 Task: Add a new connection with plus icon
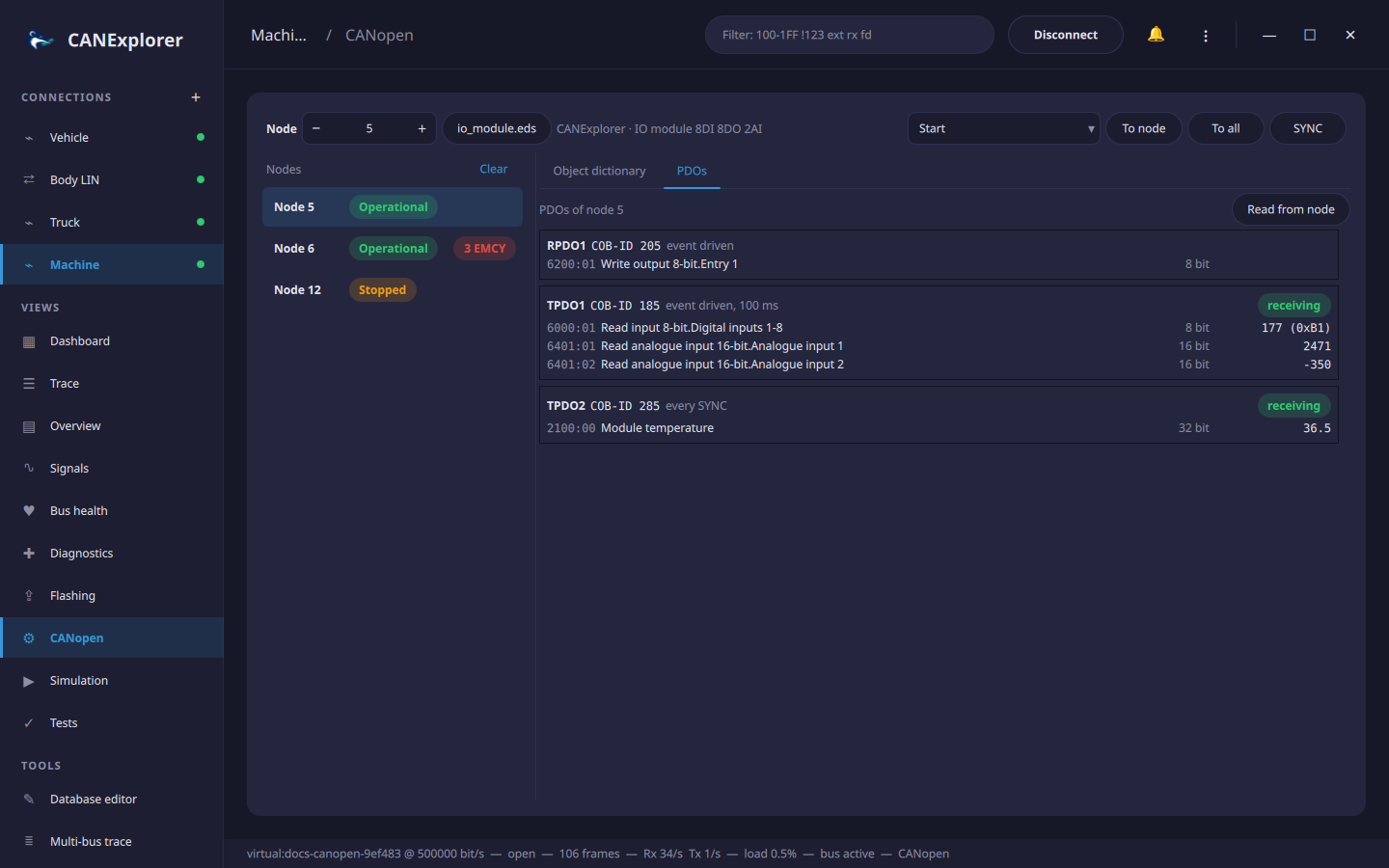(196, 97)
